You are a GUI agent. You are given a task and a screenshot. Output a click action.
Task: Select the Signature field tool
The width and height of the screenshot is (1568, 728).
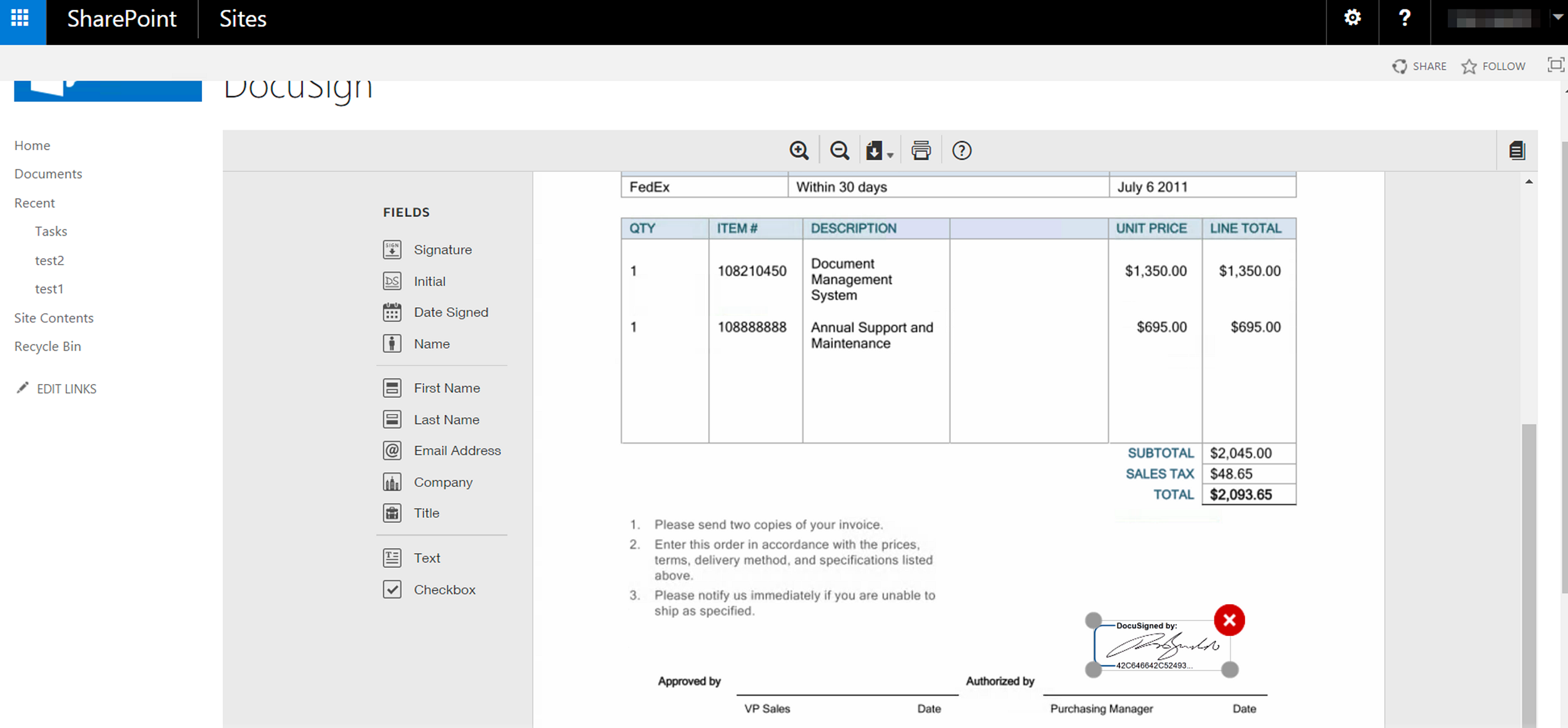click(442, 249)
